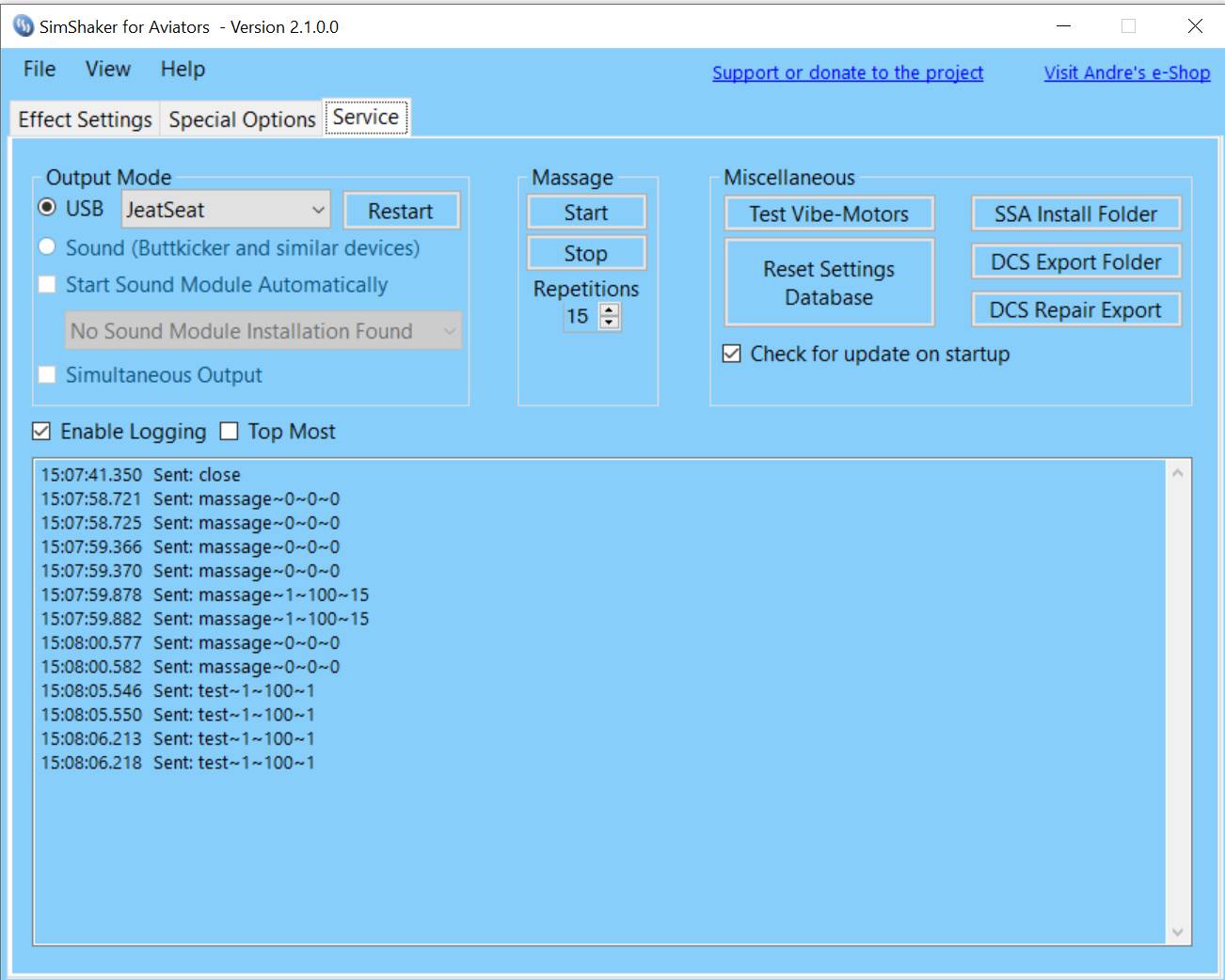This screenshot has width=1225, height=980.
Task: Open the File menu
Action: tap(40, 69)
